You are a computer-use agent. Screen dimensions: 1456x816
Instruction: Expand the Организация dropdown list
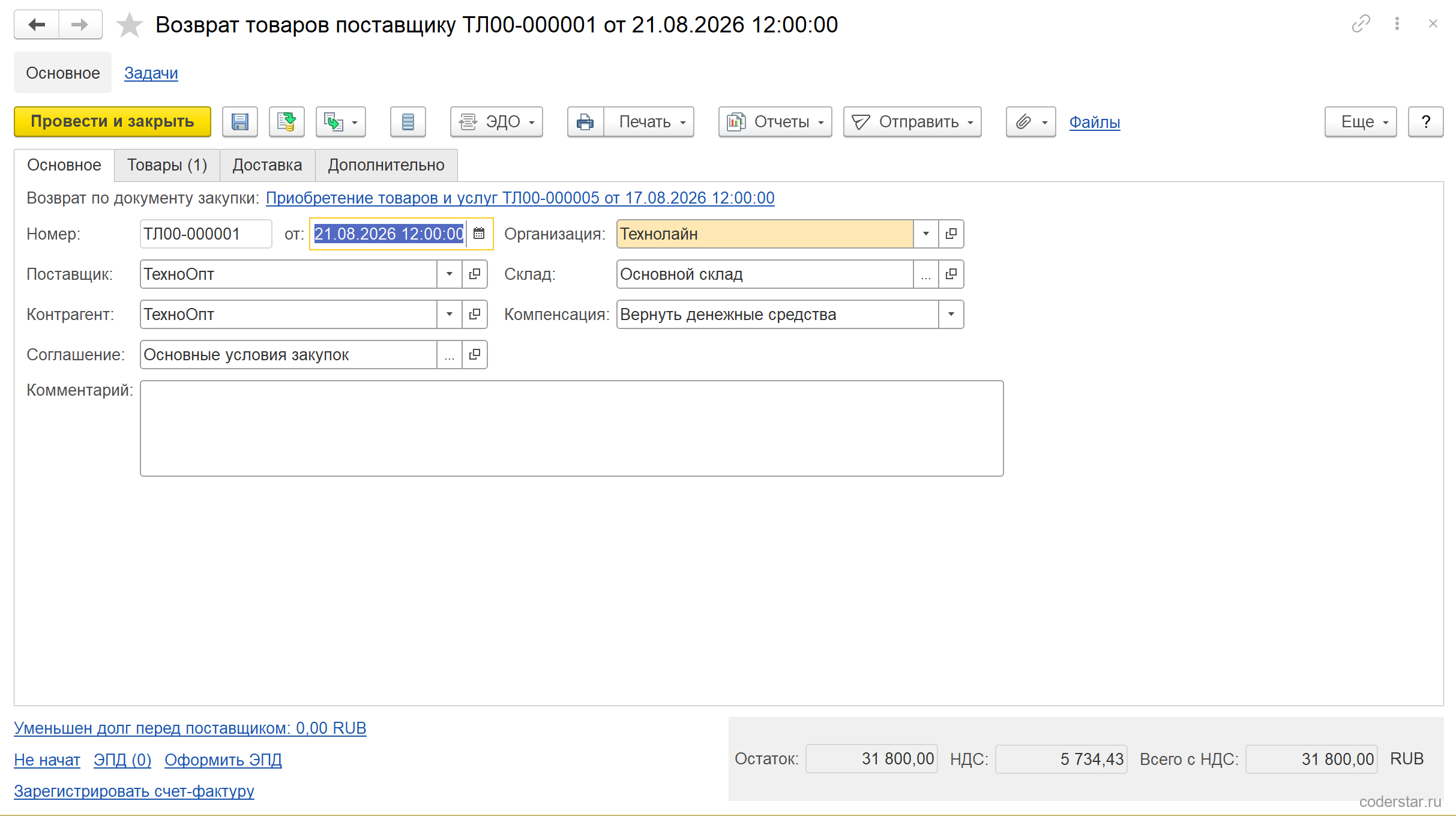pyautogui.click(x=926, y=234)
